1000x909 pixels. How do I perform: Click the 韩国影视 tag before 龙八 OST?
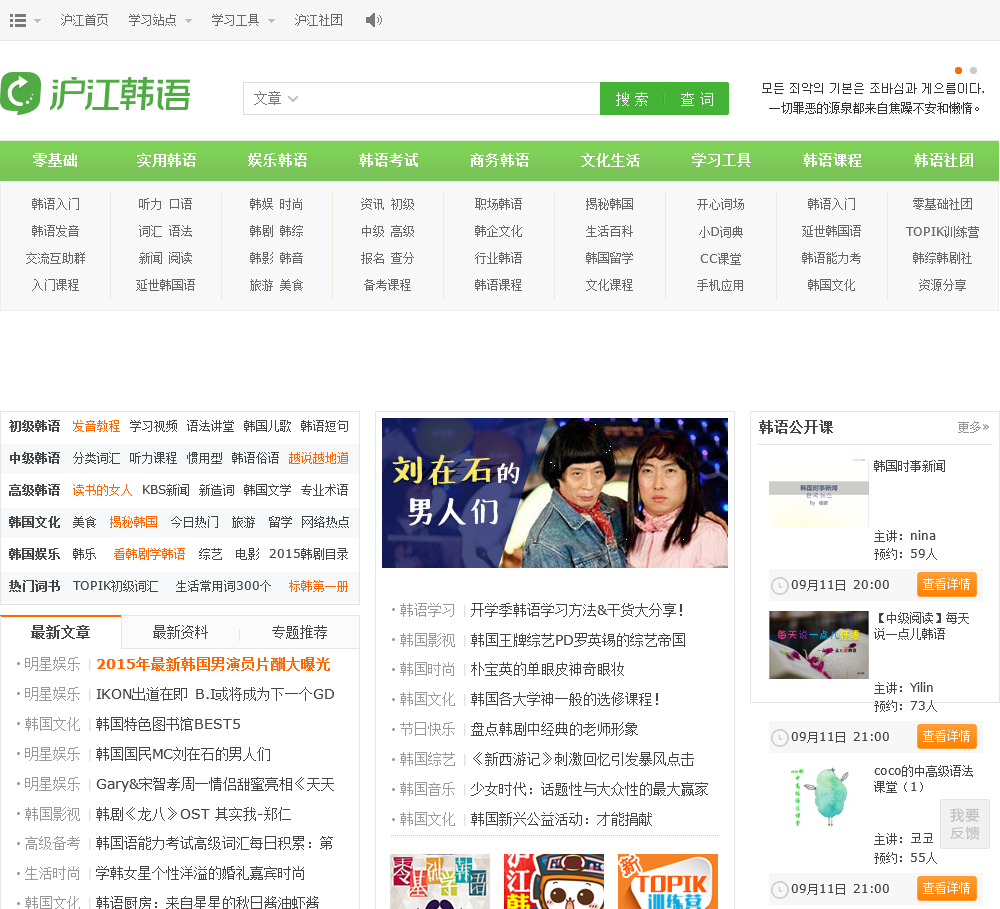coord(52,814)
